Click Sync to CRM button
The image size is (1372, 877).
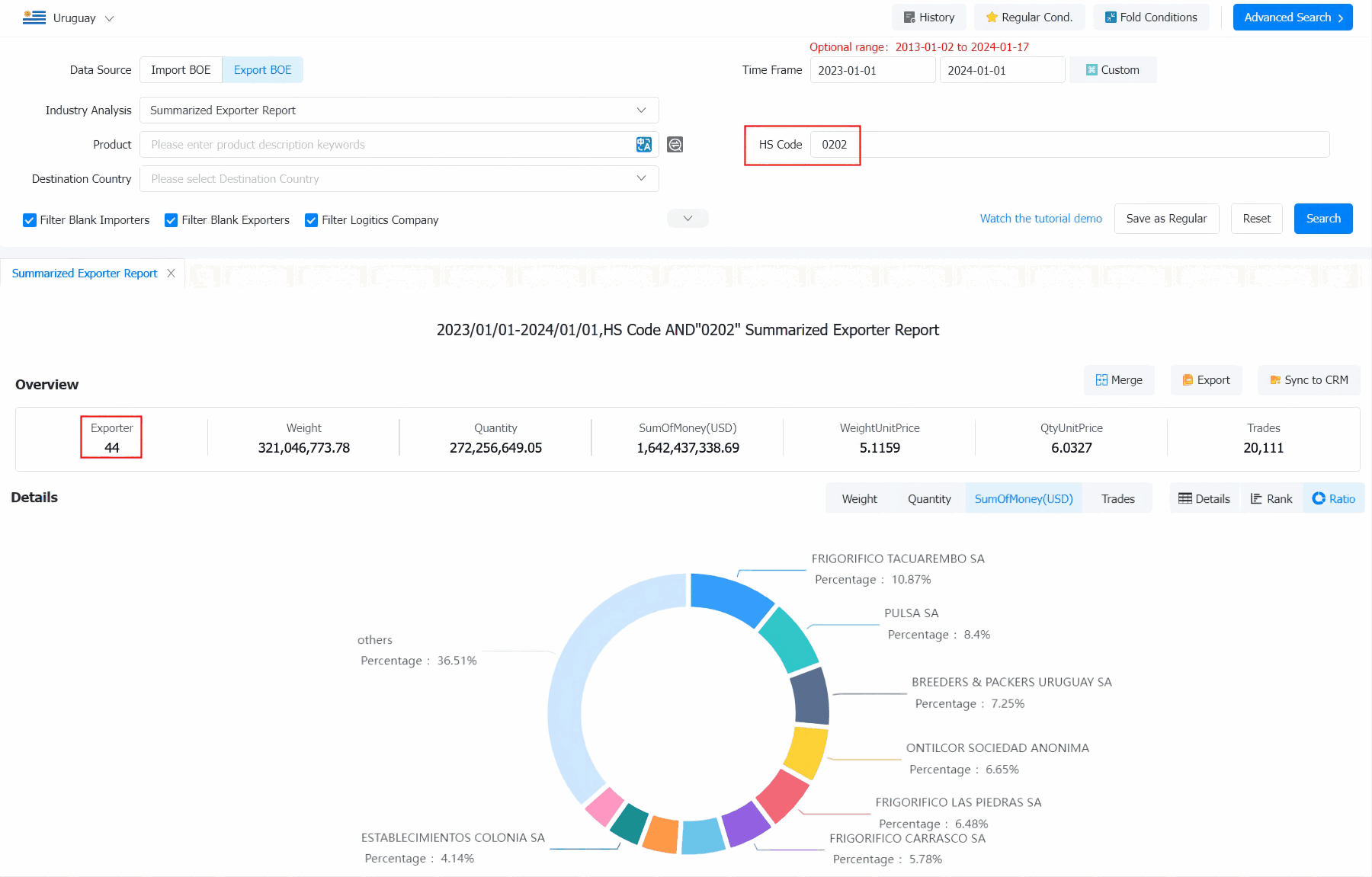tap(1309, 380)
